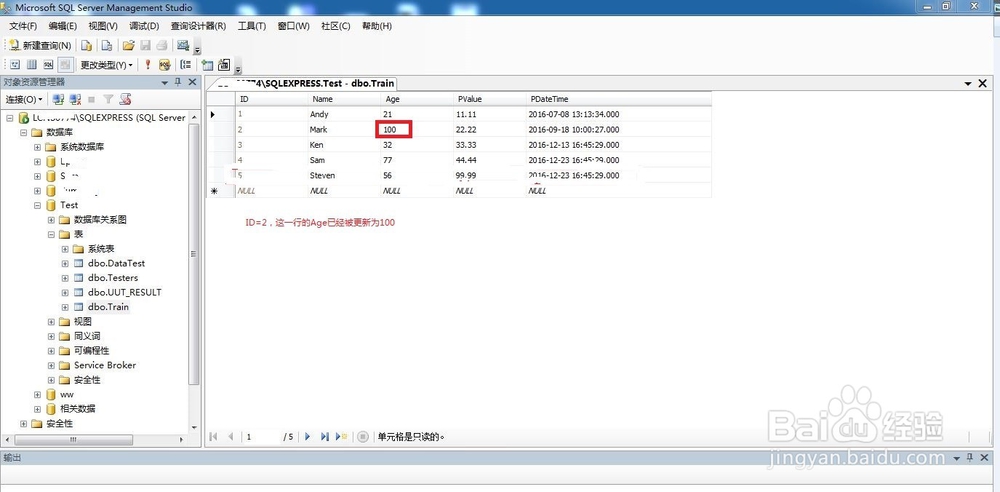Click the Name cell containing Steven

[344, 175]
